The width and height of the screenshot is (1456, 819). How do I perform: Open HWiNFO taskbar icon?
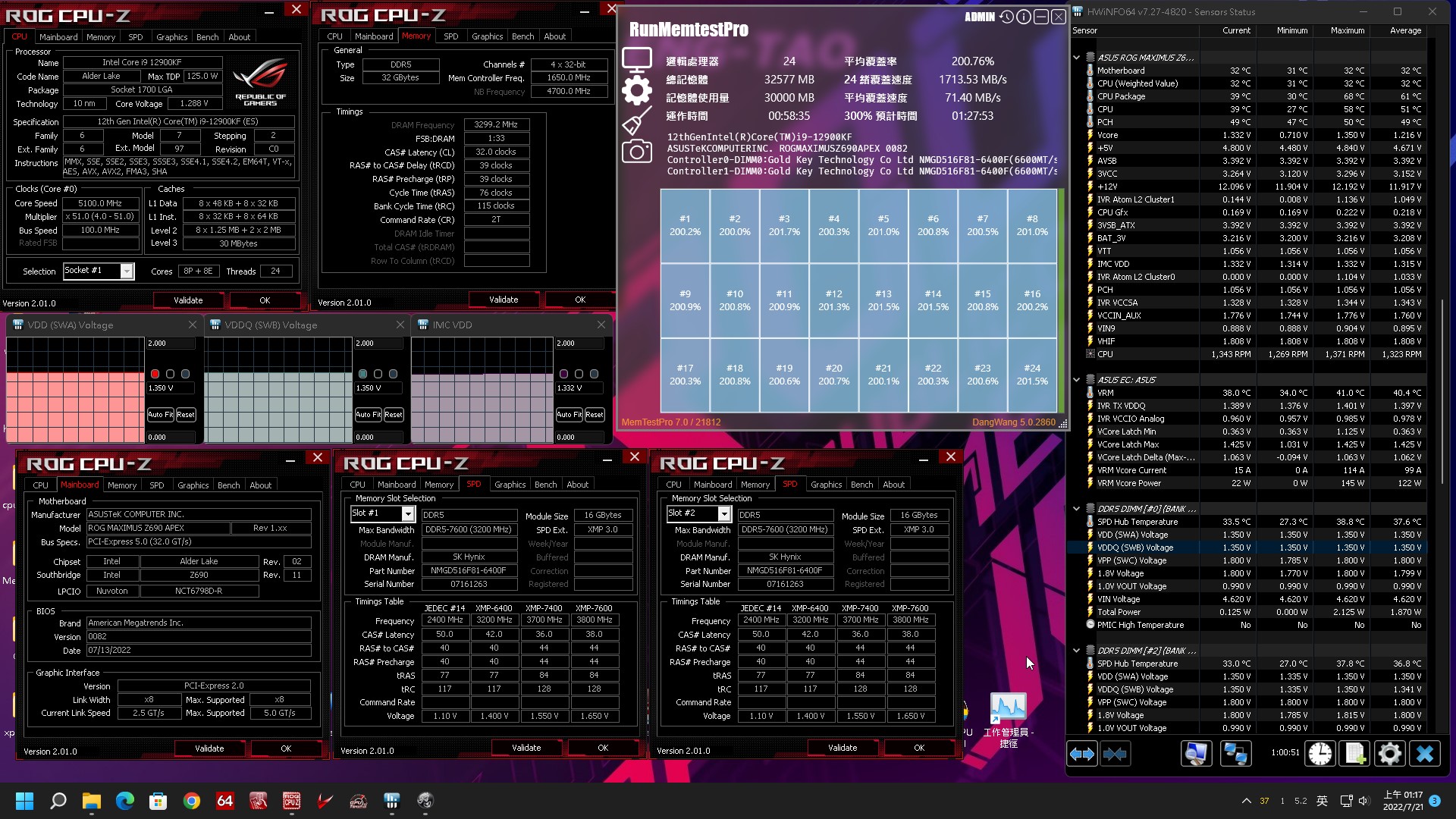tap(391, 801)
